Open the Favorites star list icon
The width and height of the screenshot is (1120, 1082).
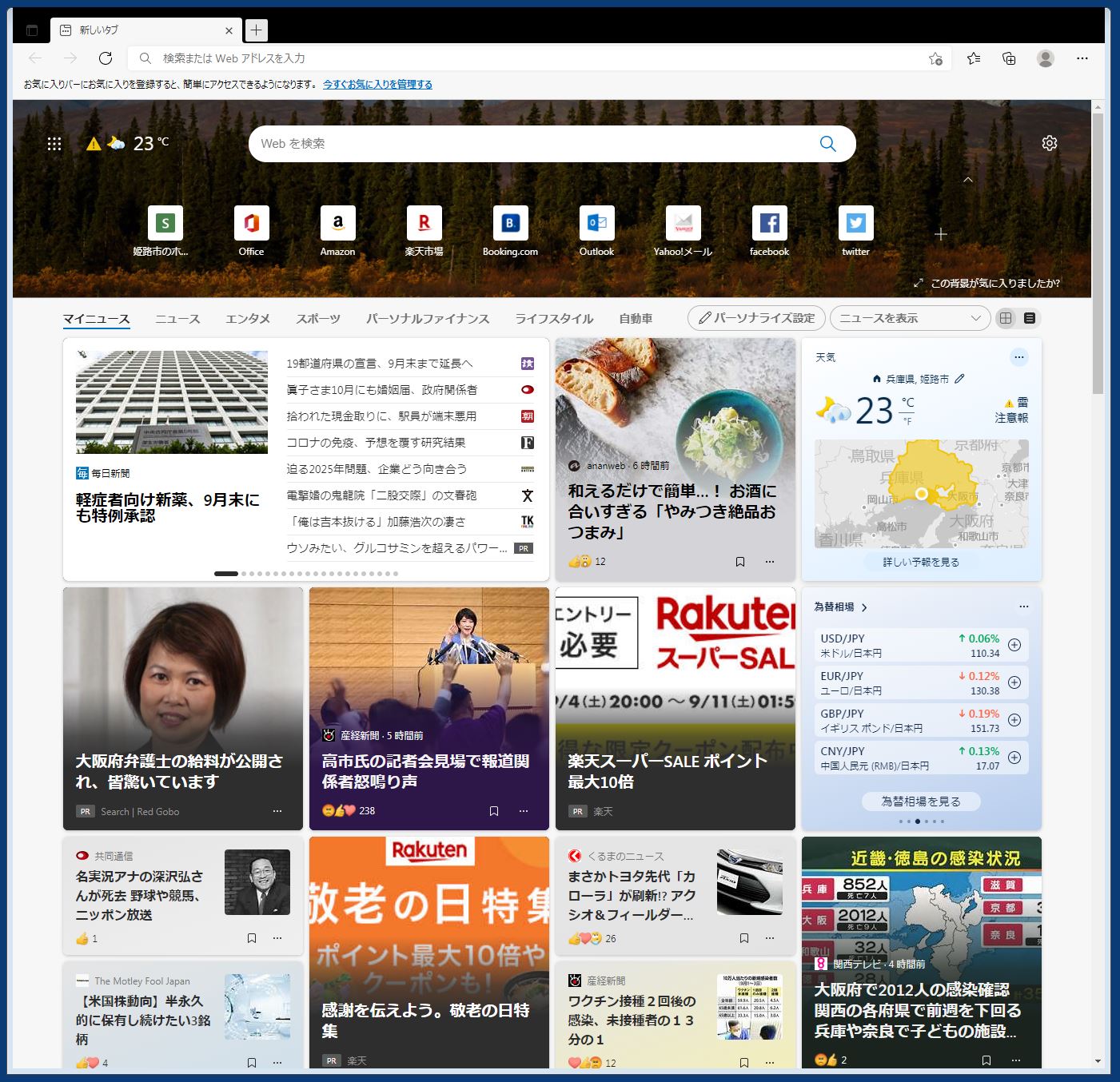(x=974, y=58)
